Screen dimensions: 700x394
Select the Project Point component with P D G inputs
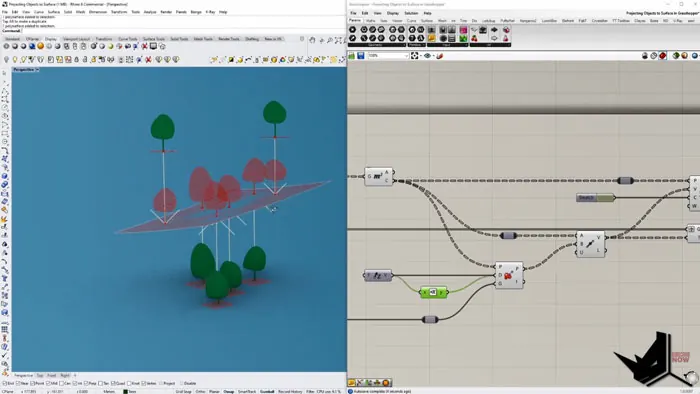[509, 275]
